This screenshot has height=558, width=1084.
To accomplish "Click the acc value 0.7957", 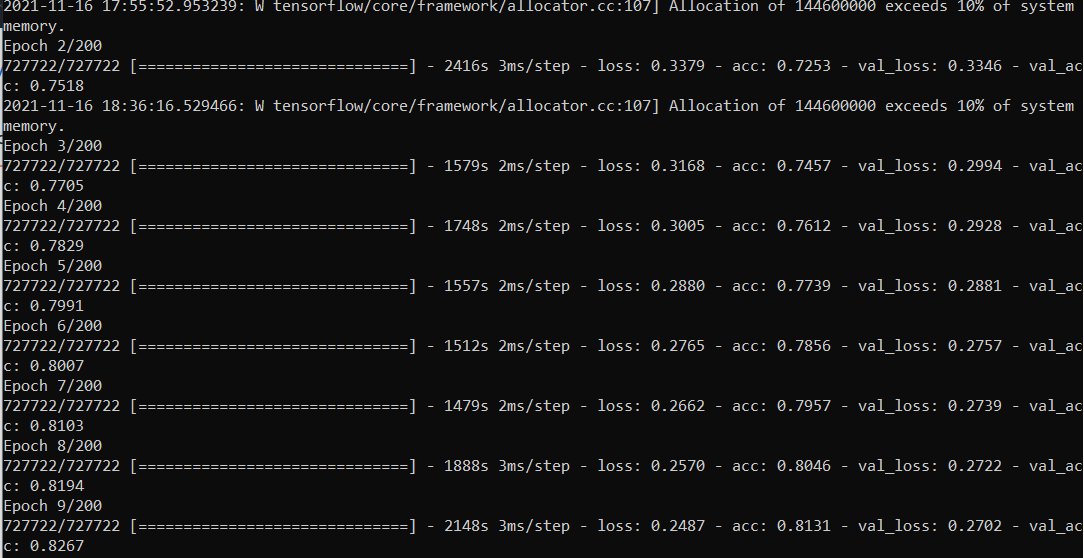I will point(804,407).
